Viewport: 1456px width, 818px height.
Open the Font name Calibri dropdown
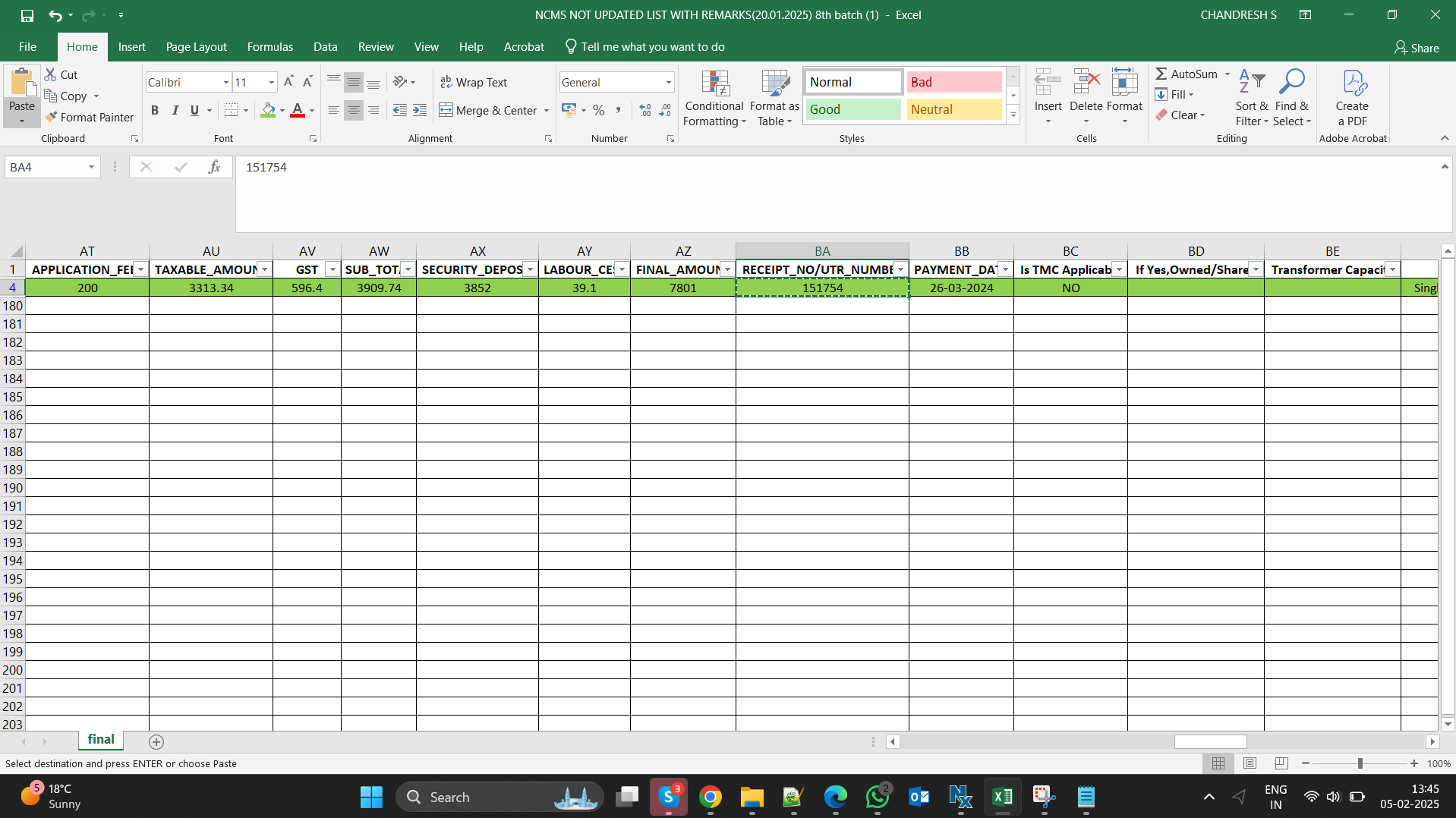tap(225, 82)
